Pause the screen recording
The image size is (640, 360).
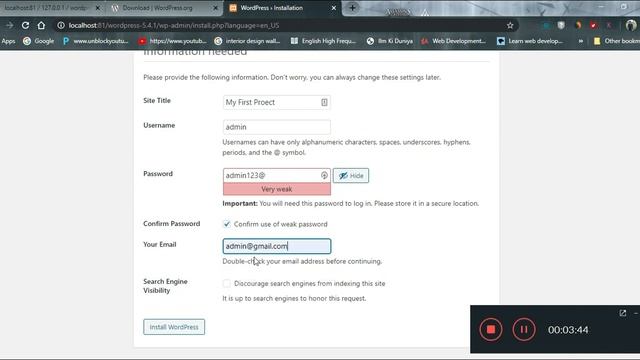(524, 329)
